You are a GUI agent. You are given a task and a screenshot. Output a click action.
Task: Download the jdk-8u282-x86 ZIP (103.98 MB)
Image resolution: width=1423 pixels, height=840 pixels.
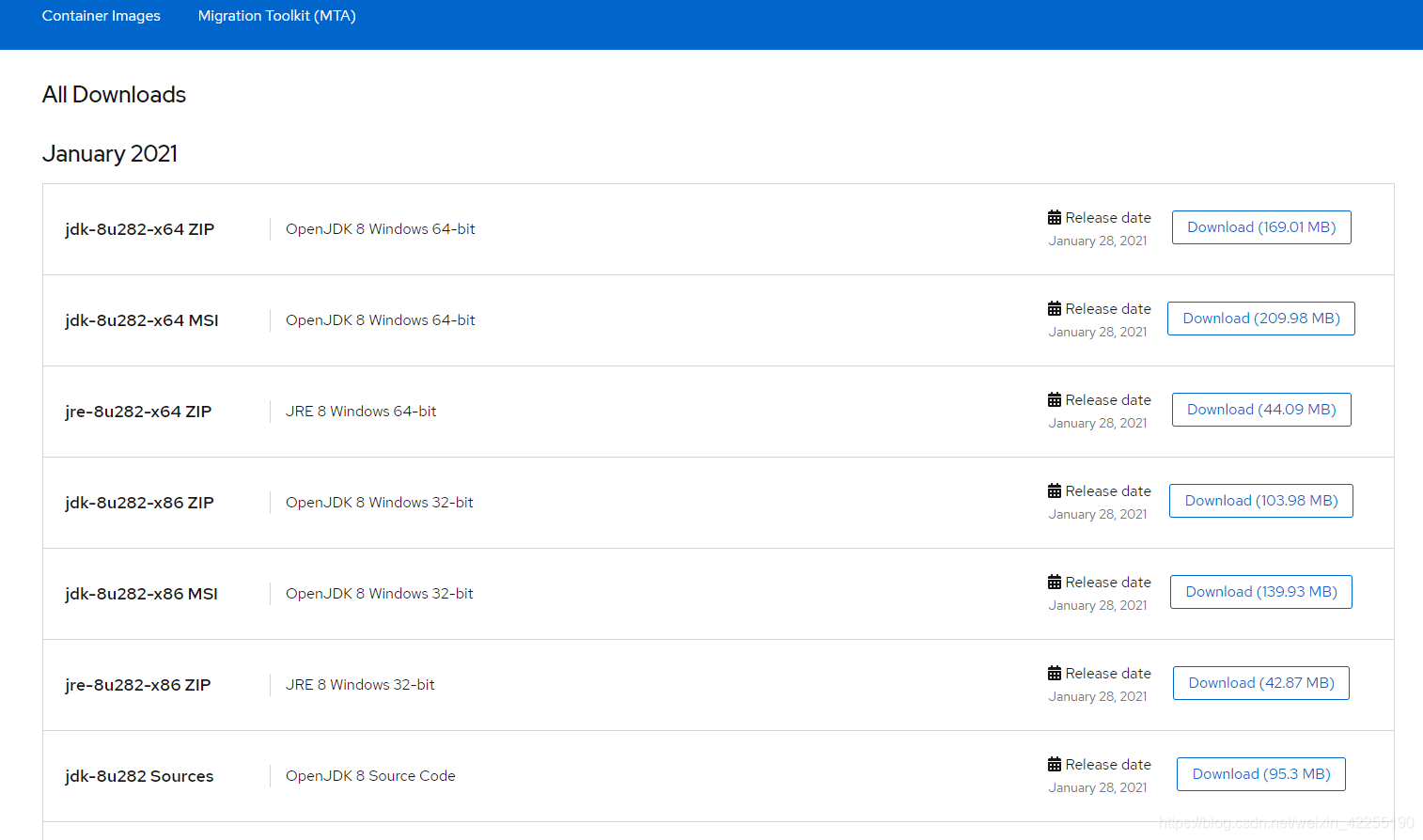pos(1261,500)
